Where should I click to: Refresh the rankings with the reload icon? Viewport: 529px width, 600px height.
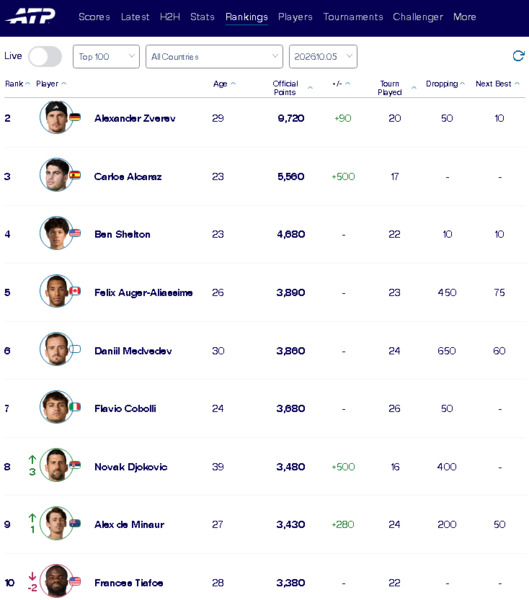[518, 56]
